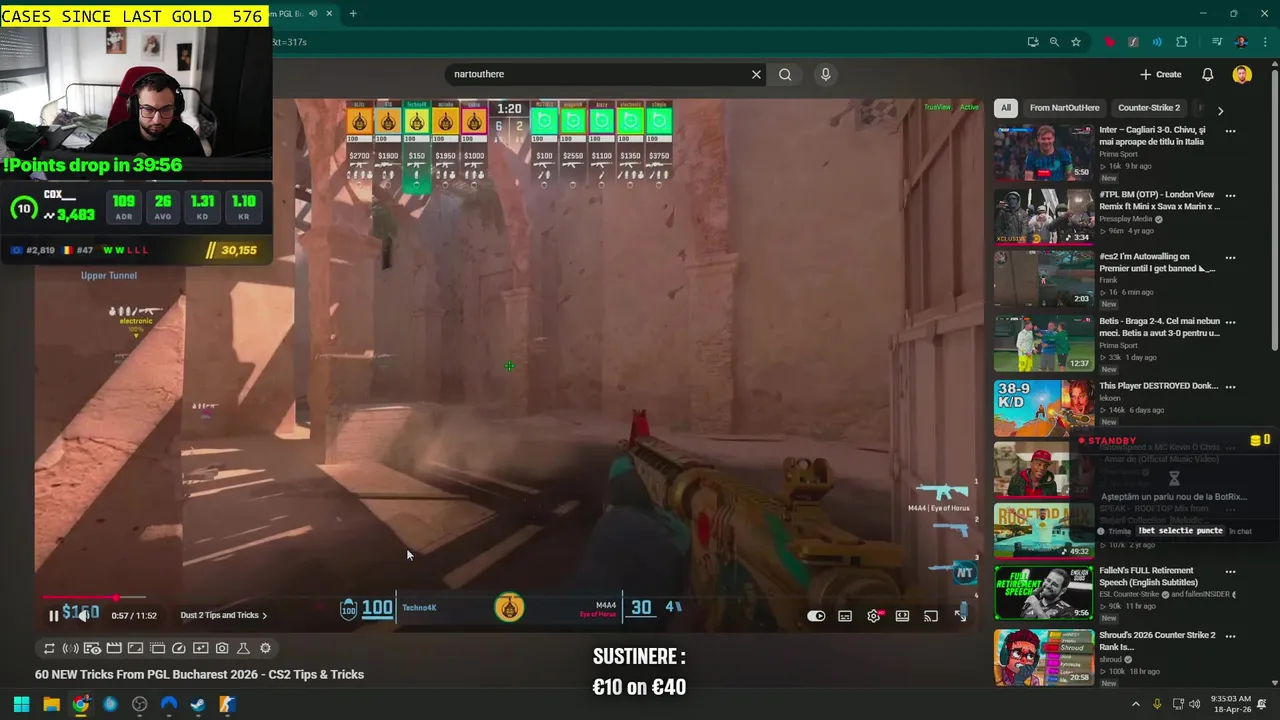Click the Play on TV cast icon

tap(931, 616)
